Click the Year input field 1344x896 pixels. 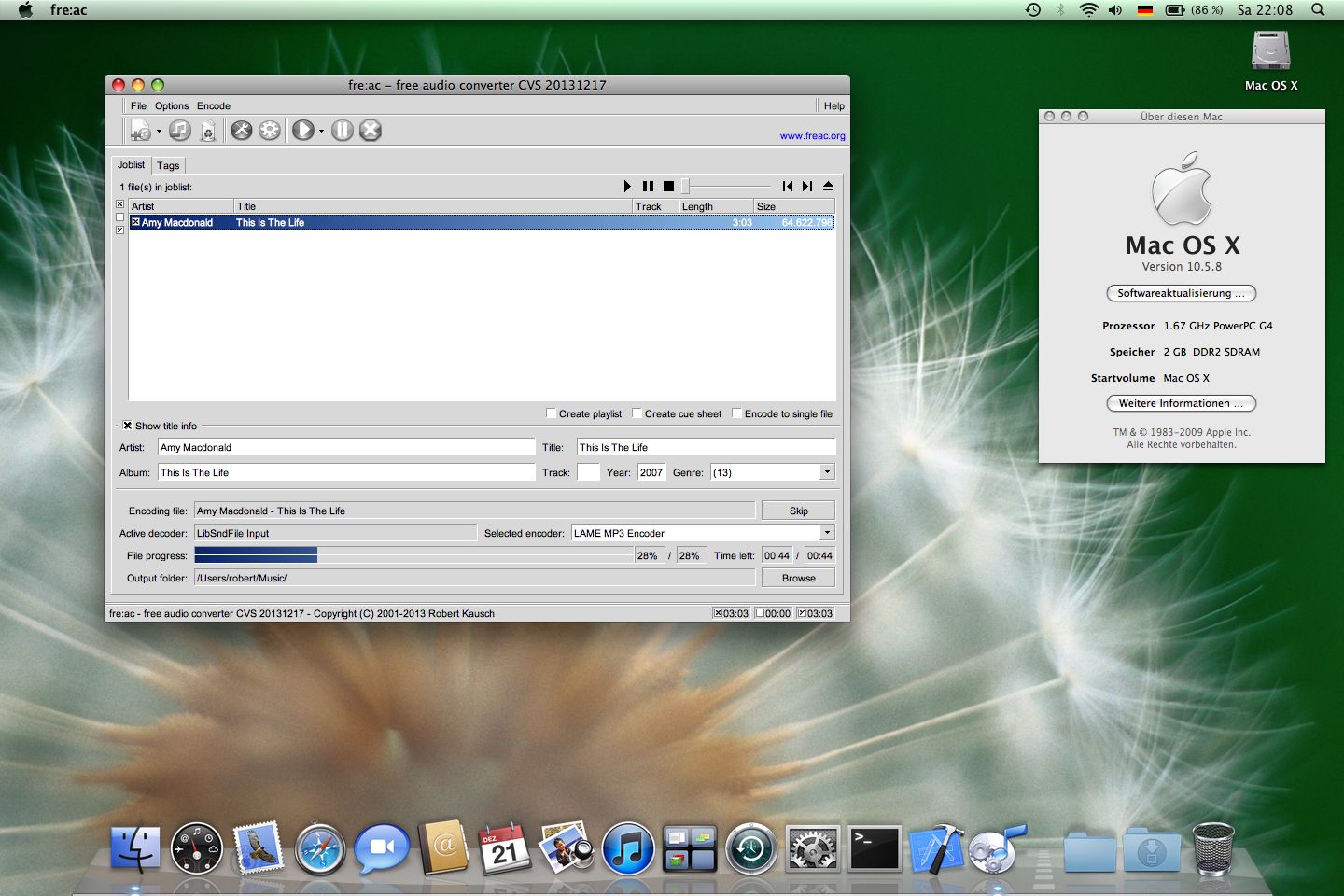(651, 472)
